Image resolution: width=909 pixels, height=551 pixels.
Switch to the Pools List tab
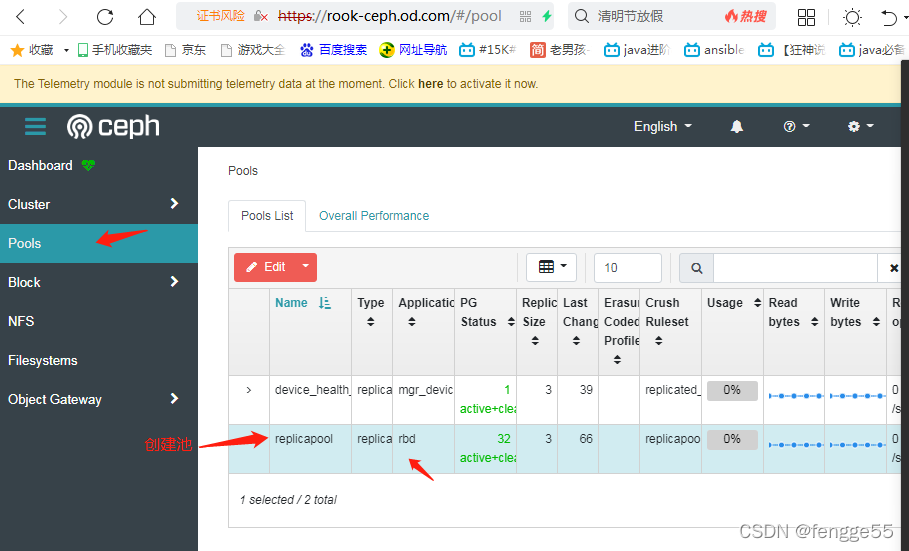coord(267,216)
